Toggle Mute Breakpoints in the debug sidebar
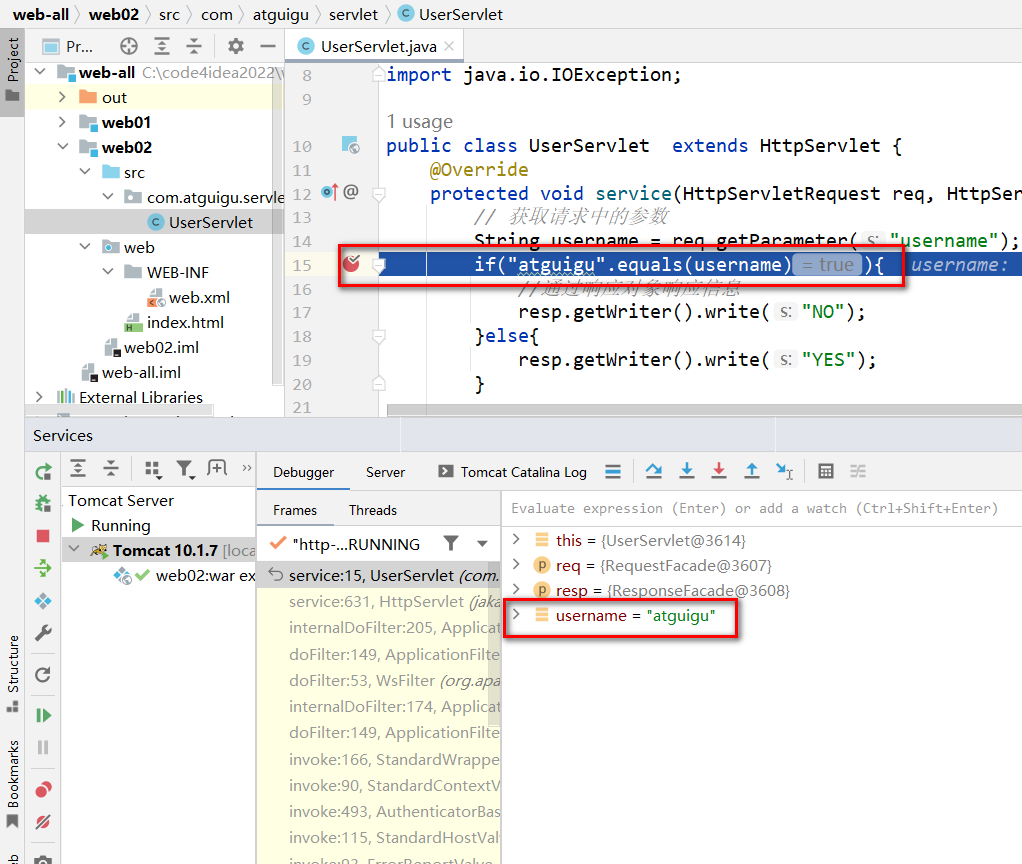The width and height of the screenshot is (1022, 864). tap(43, 823)
